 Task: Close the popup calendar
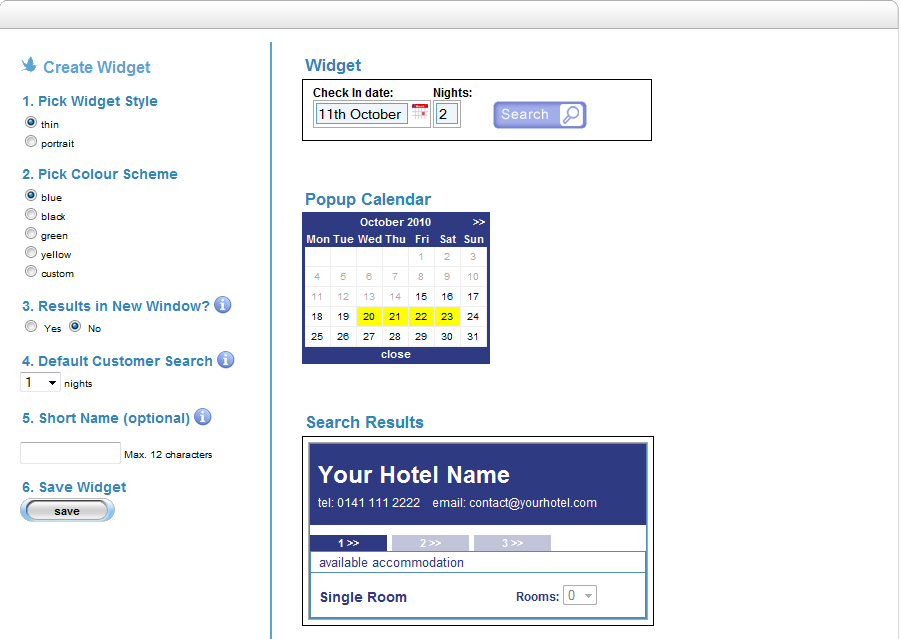[x=396, y=355]
